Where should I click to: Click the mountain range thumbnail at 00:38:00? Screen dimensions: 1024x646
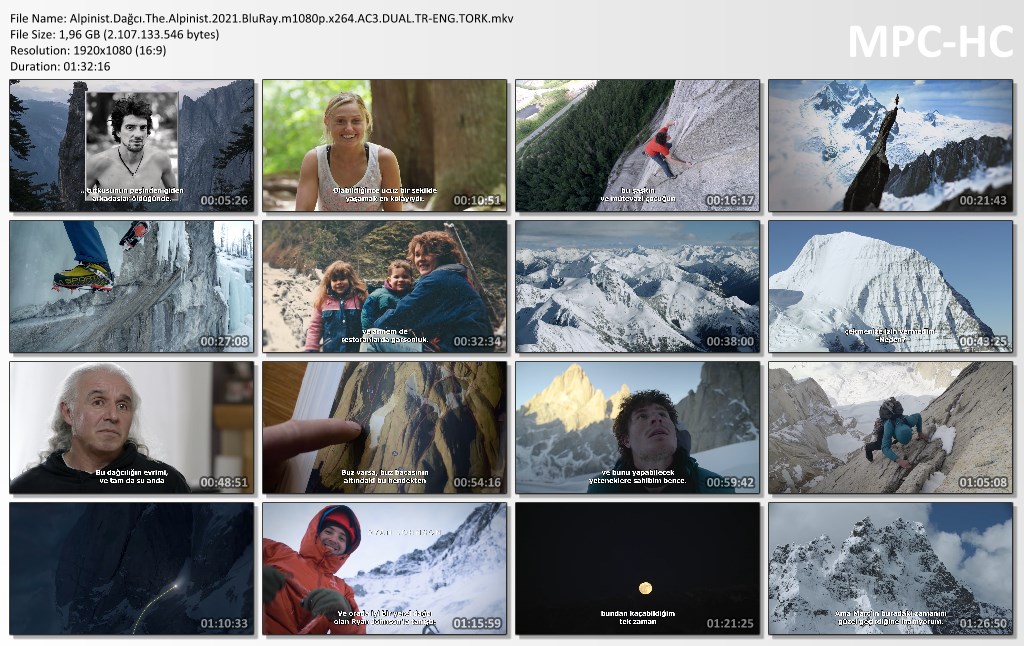[637, 287]
